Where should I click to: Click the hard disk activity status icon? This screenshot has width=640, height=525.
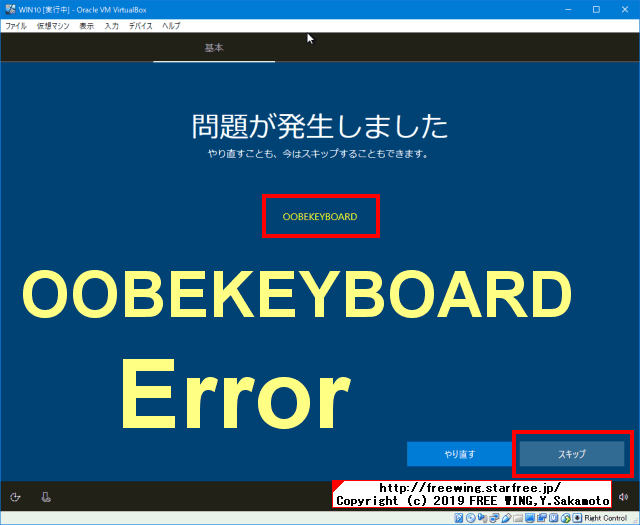pos(459,518)
